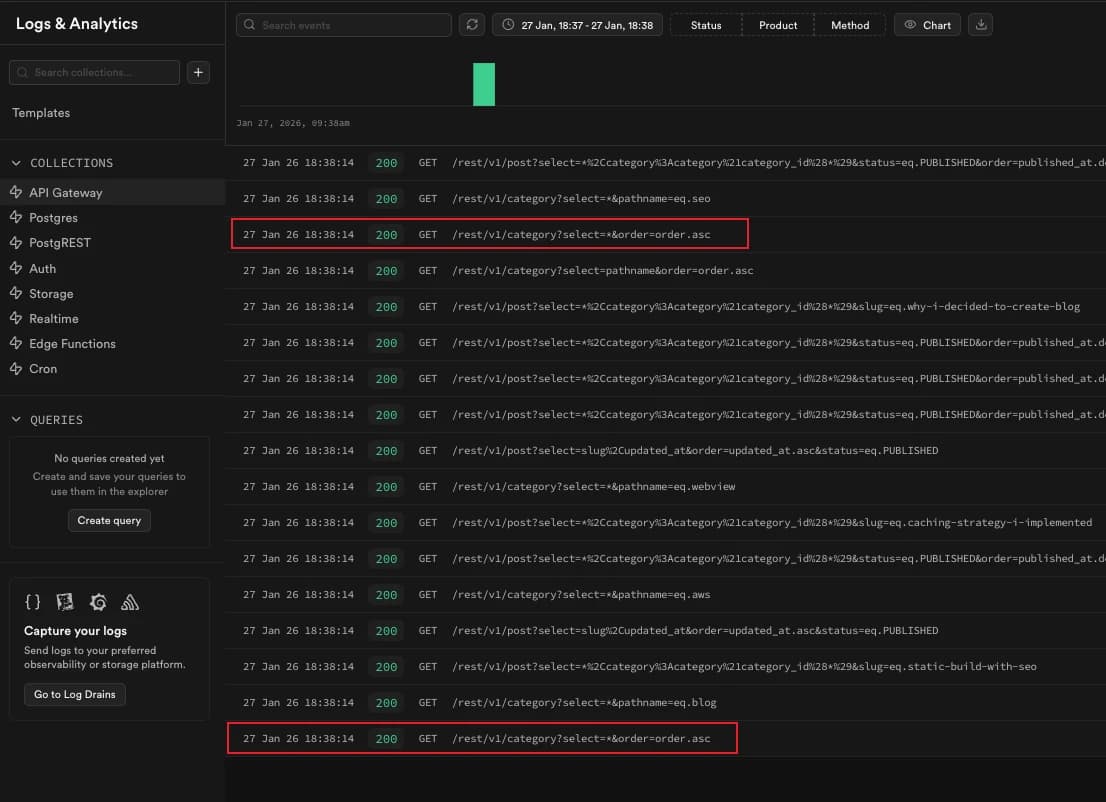This screenshot has width=1106, height=802.
Task: Click the Grafana logo icon
Action: [98, 602]
